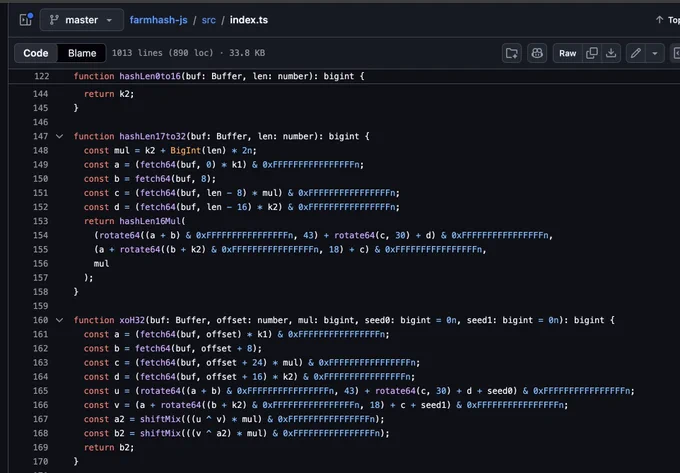Click index.ts file name in breadcrumb
Image resolution: width=680 pixels, height=473 pixels.
[249, 20]
